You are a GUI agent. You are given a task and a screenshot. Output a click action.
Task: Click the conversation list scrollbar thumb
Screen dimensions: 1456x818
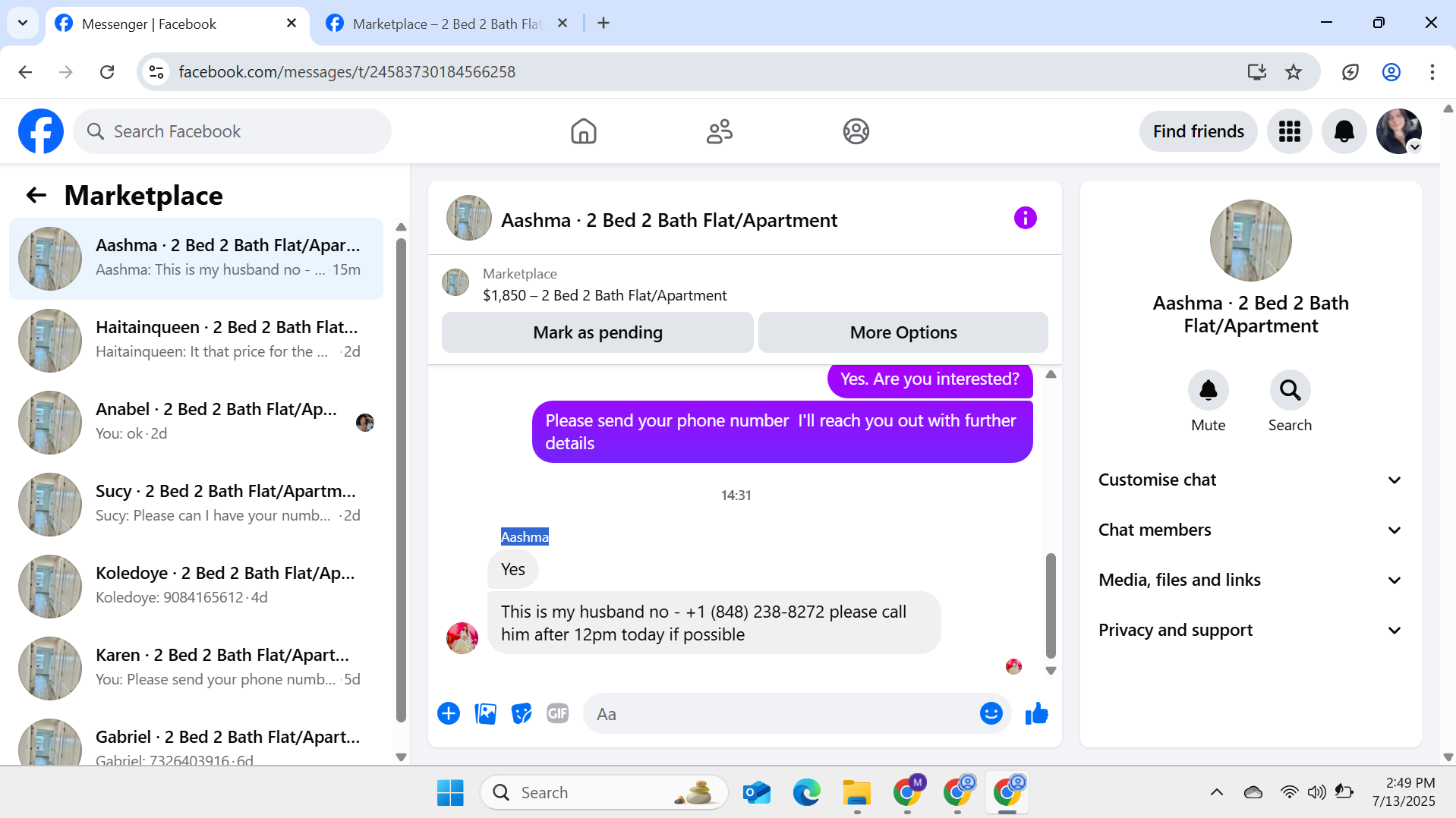click(401, 480)
